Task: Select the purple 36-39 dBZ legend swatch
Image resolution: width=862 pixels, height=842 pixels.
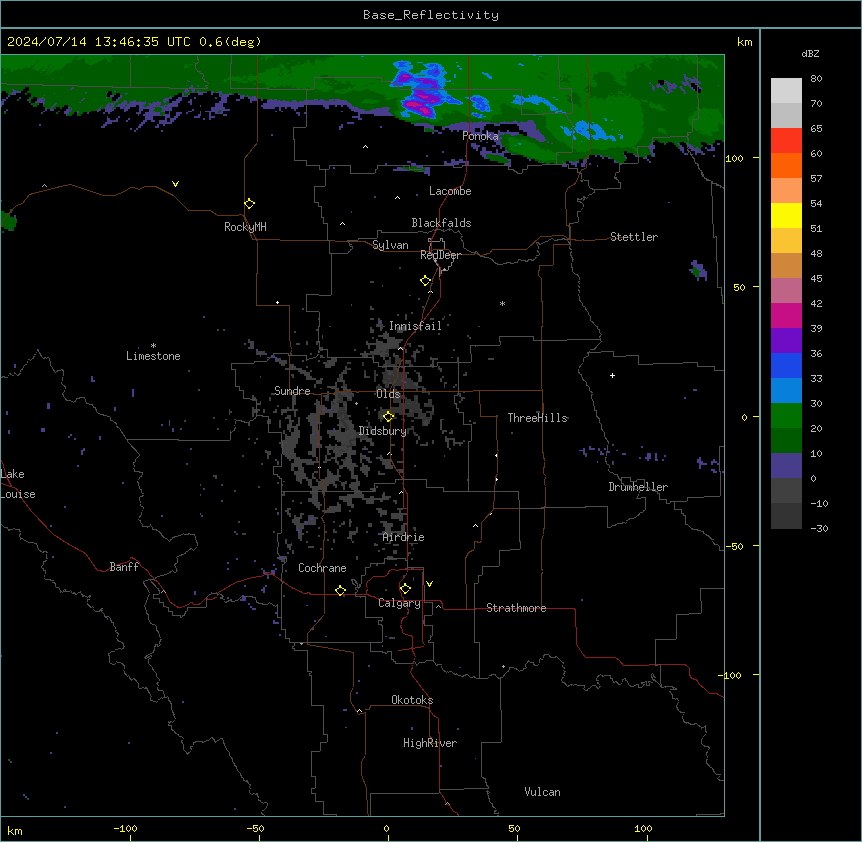Action: click(x=786, y=341)
